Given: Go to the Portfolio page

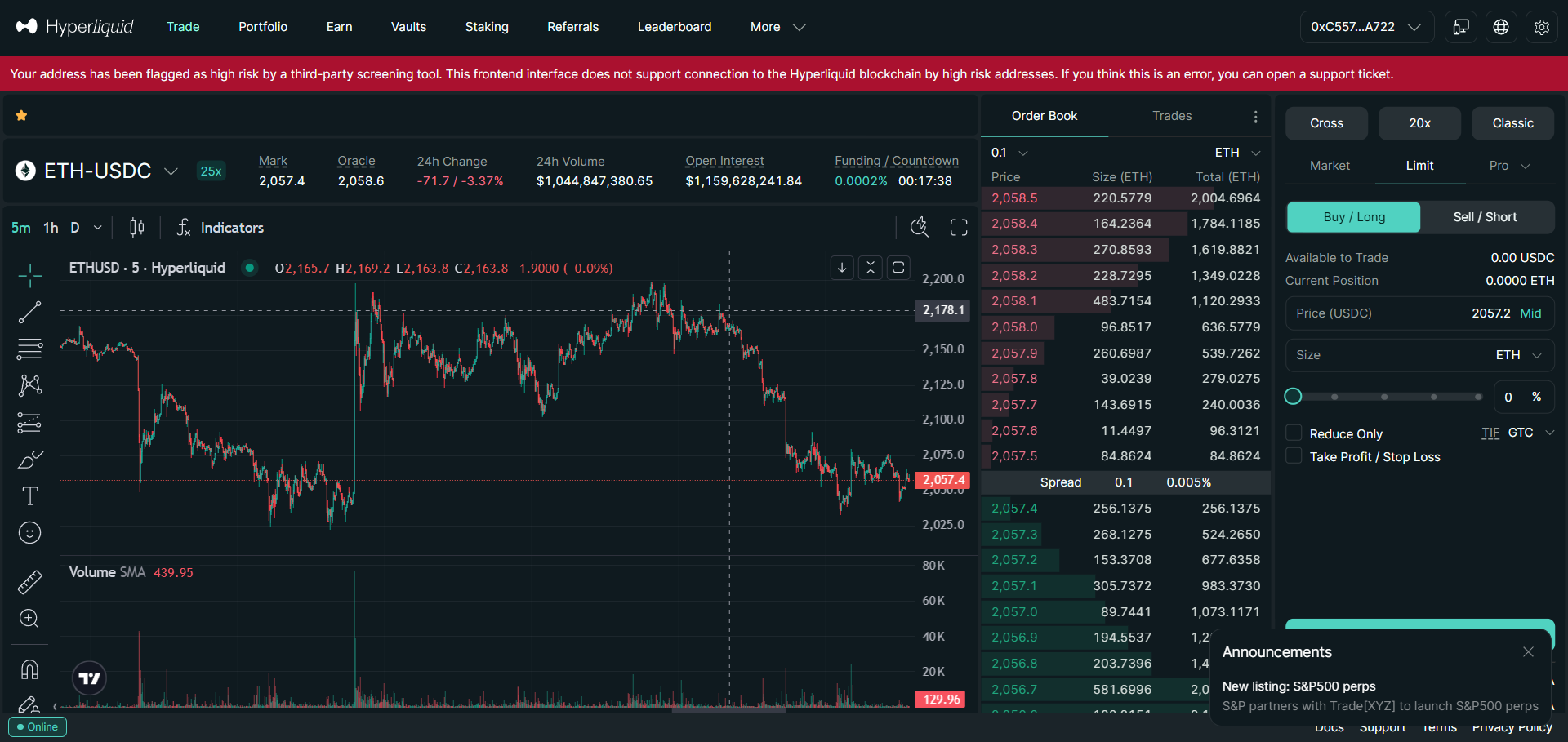Looking at the screenshot, I should point(263,27).
